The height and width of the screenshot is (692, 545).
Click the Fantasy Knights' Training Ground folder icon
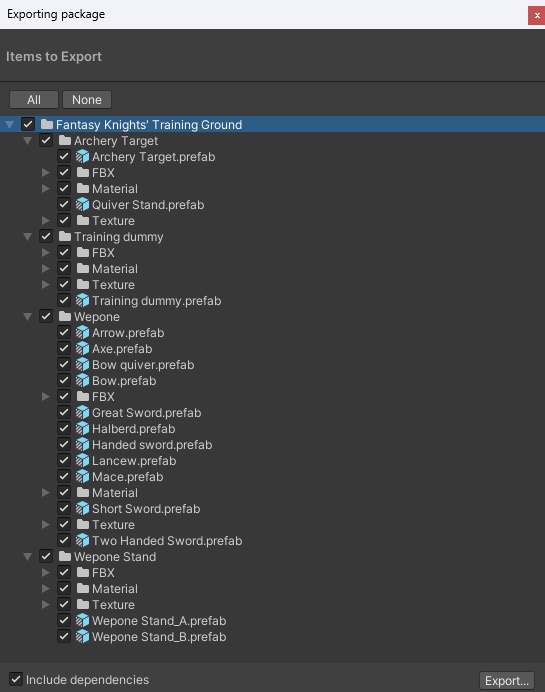[47, 124]
